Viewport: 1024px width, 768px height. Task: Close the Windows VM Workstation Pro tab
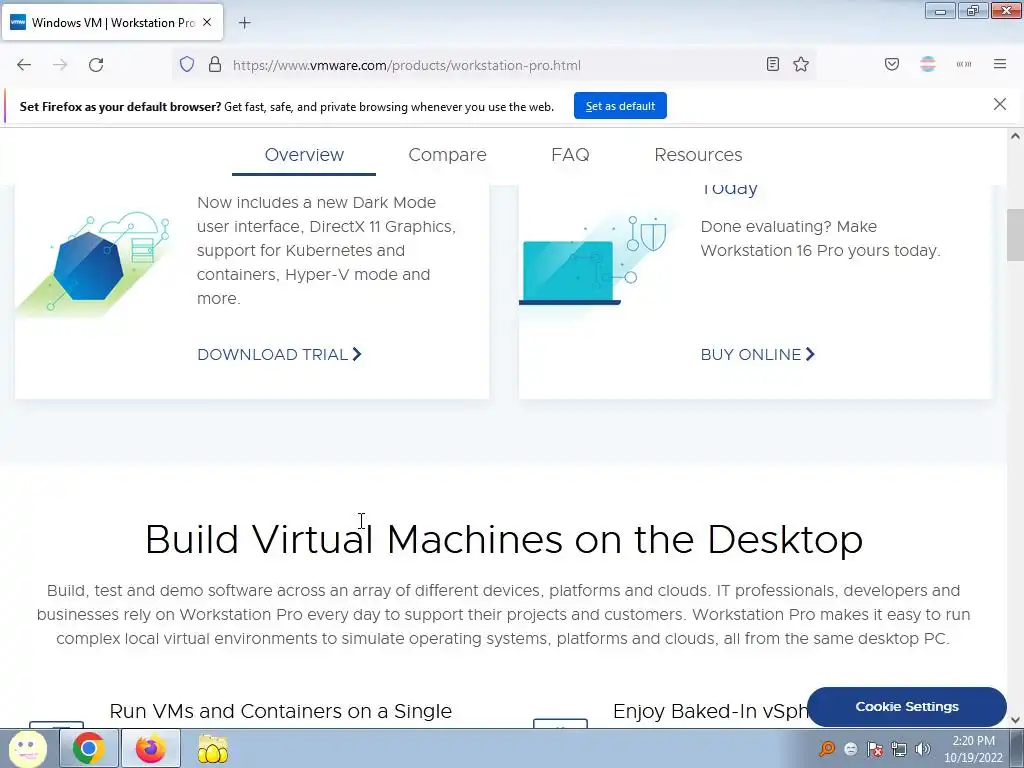tap(207, 22)
